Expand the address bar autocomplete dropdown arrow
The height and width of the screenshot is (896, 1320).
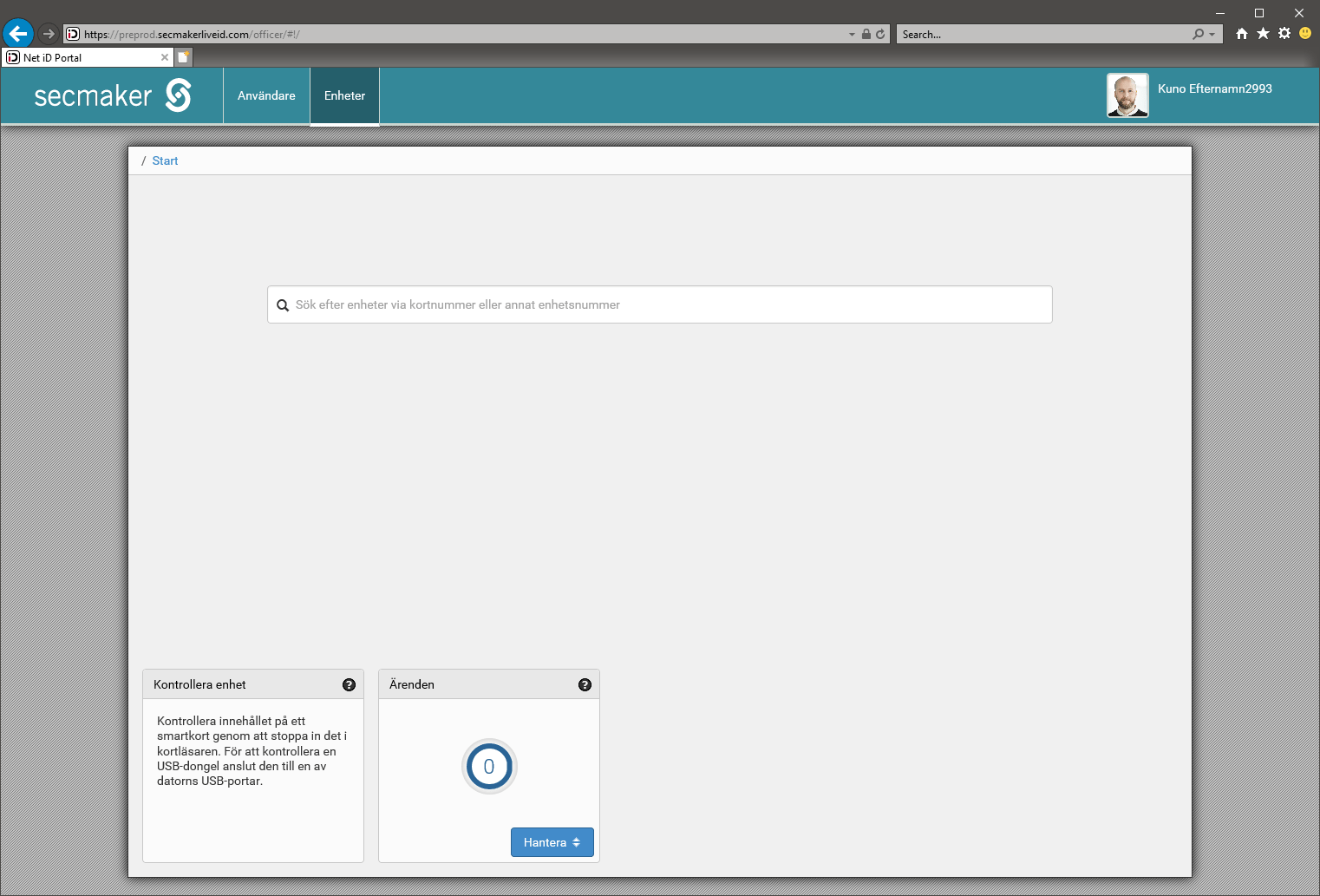coord(852,35)
